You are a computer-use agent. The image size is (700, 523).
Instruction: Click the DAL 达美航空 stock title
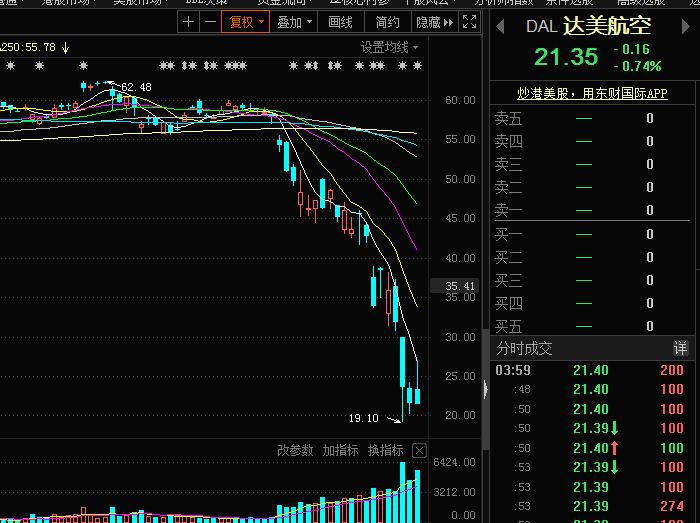(588, 26)
